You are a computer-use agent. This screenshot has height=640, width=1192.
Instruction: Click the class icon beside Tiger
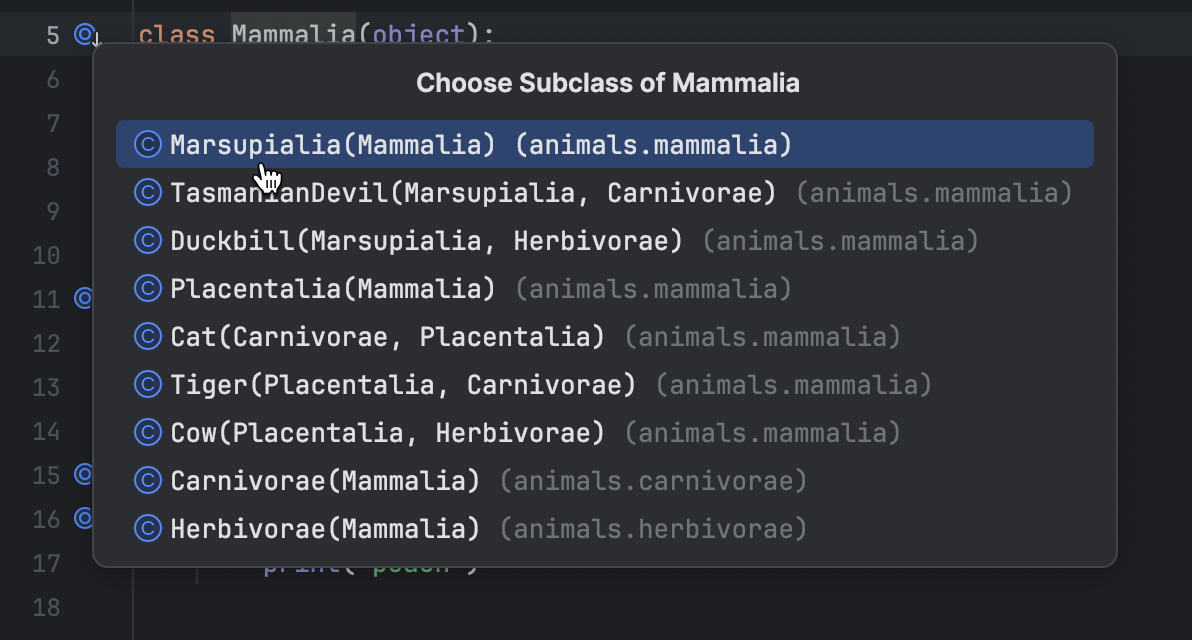[147, 384]
